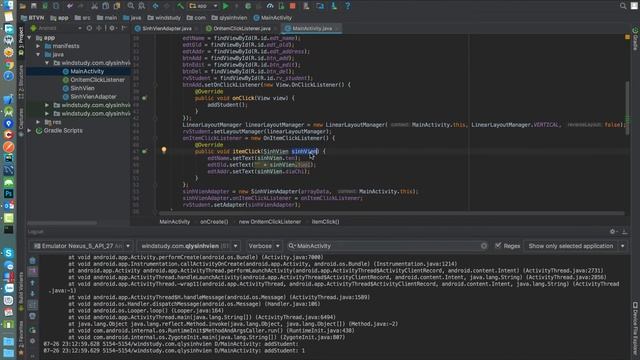
Task: Click 'windstudy' in navigation bar
Action: coord(164,18)
